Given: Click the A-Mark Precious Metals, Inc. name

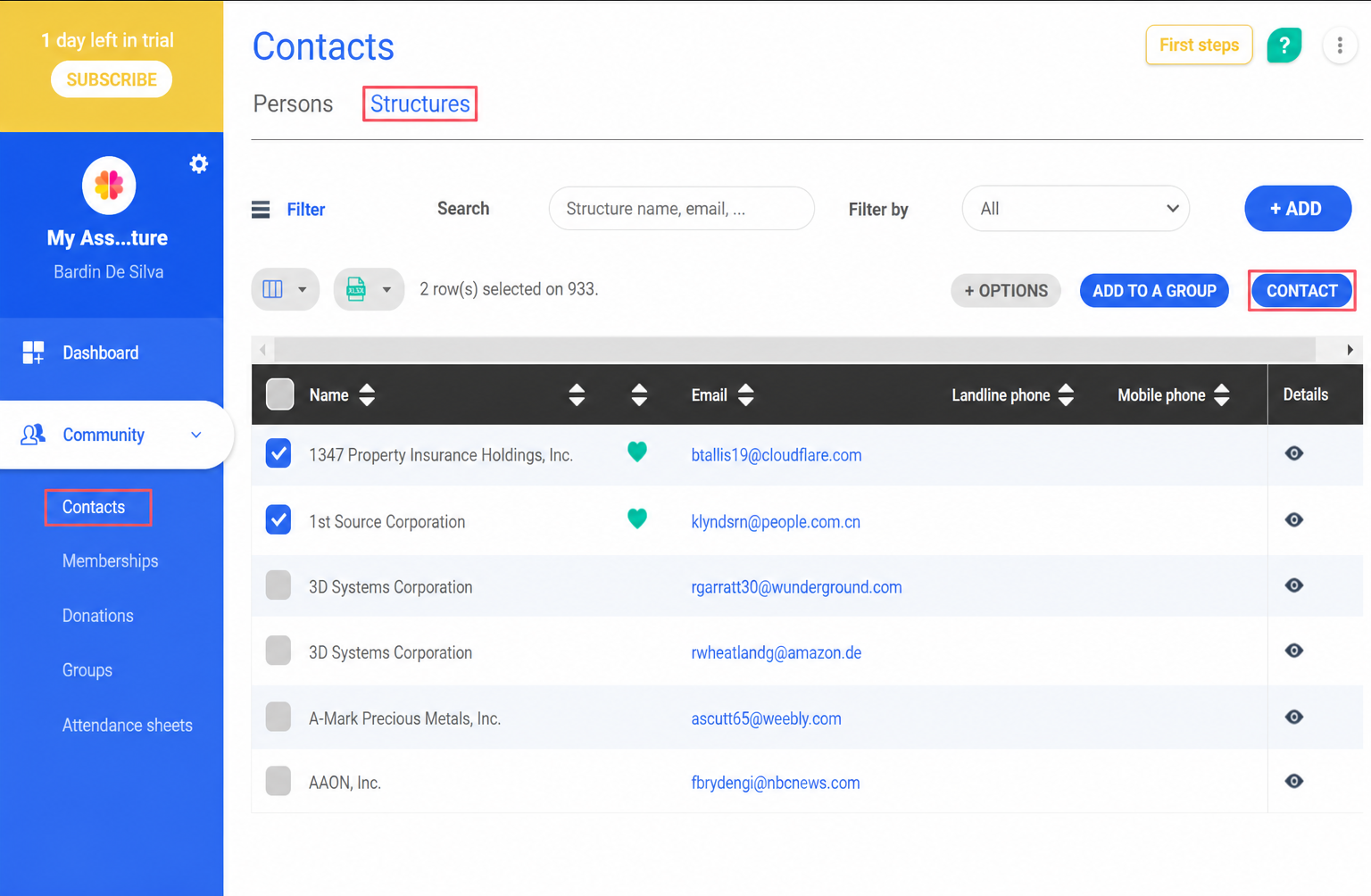Looking at the screenshot, I should (x=404, y=718).
